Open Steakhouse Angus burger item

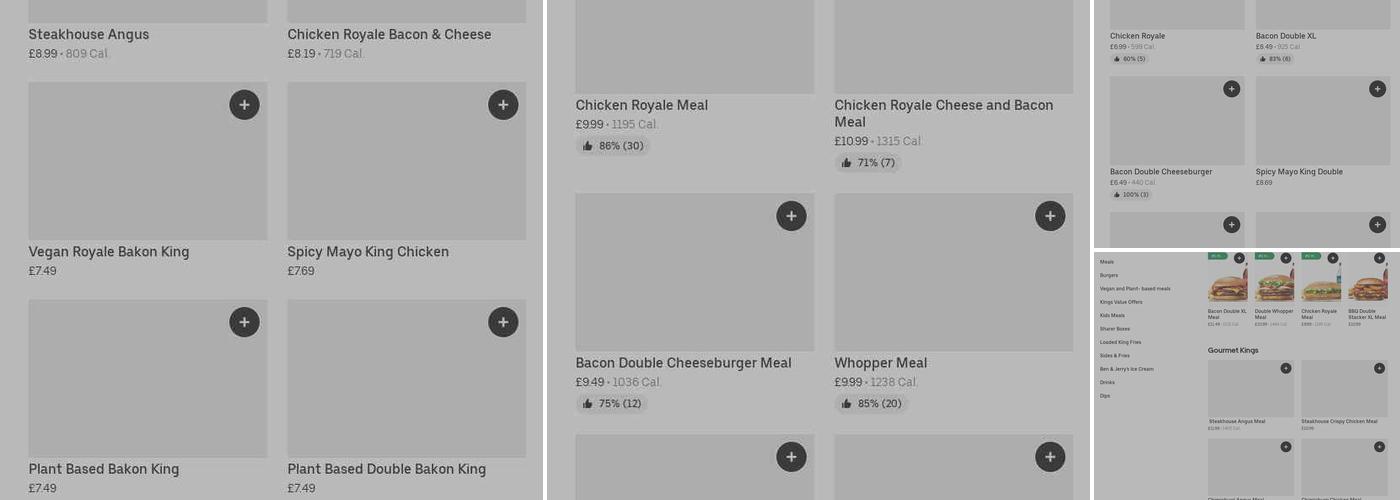[89, 35]
